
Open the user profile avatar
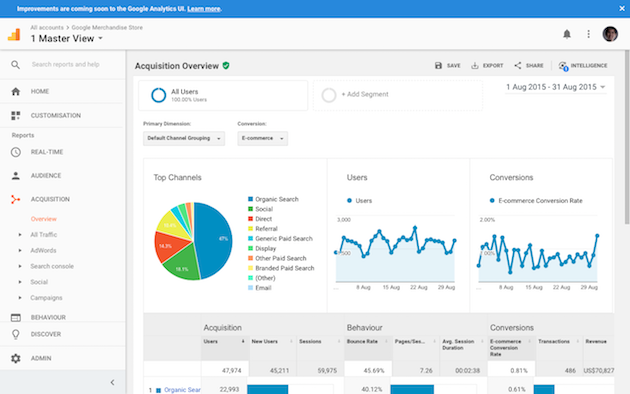tap(610, 34)
